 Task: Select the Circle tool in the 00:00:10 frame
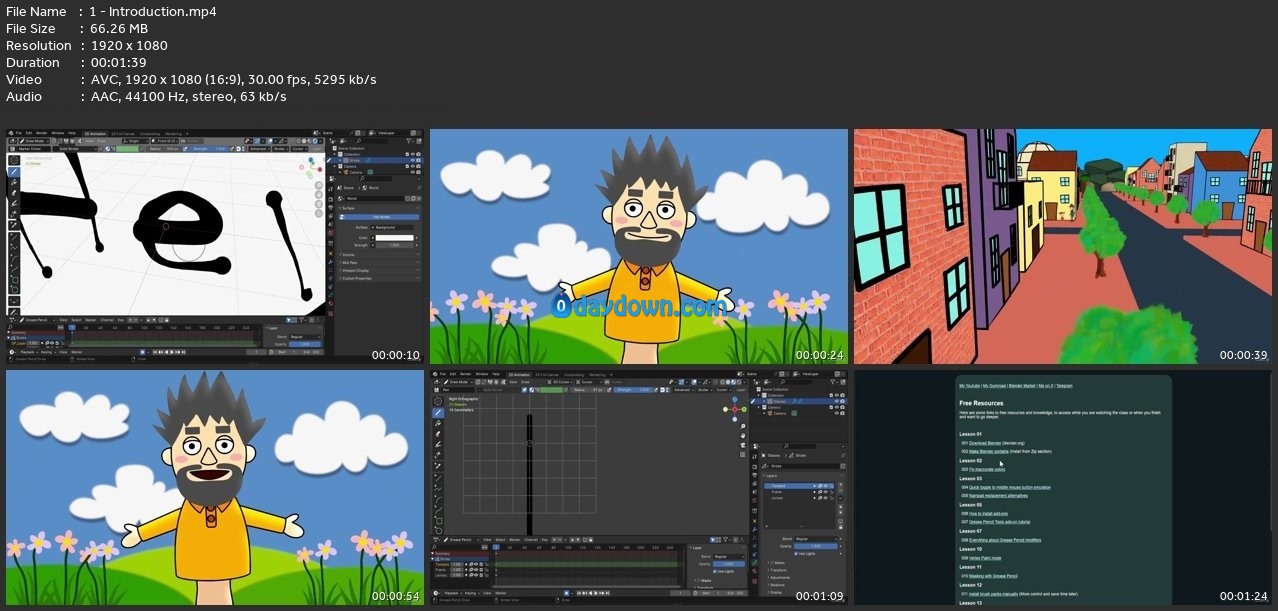click(14, 289)
